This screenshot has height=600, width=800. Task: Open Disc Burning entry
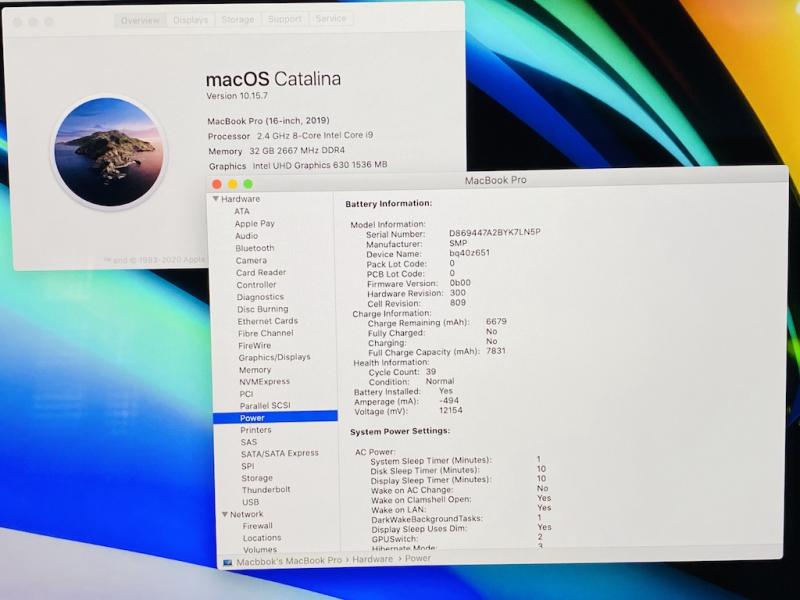pos(263,309)
